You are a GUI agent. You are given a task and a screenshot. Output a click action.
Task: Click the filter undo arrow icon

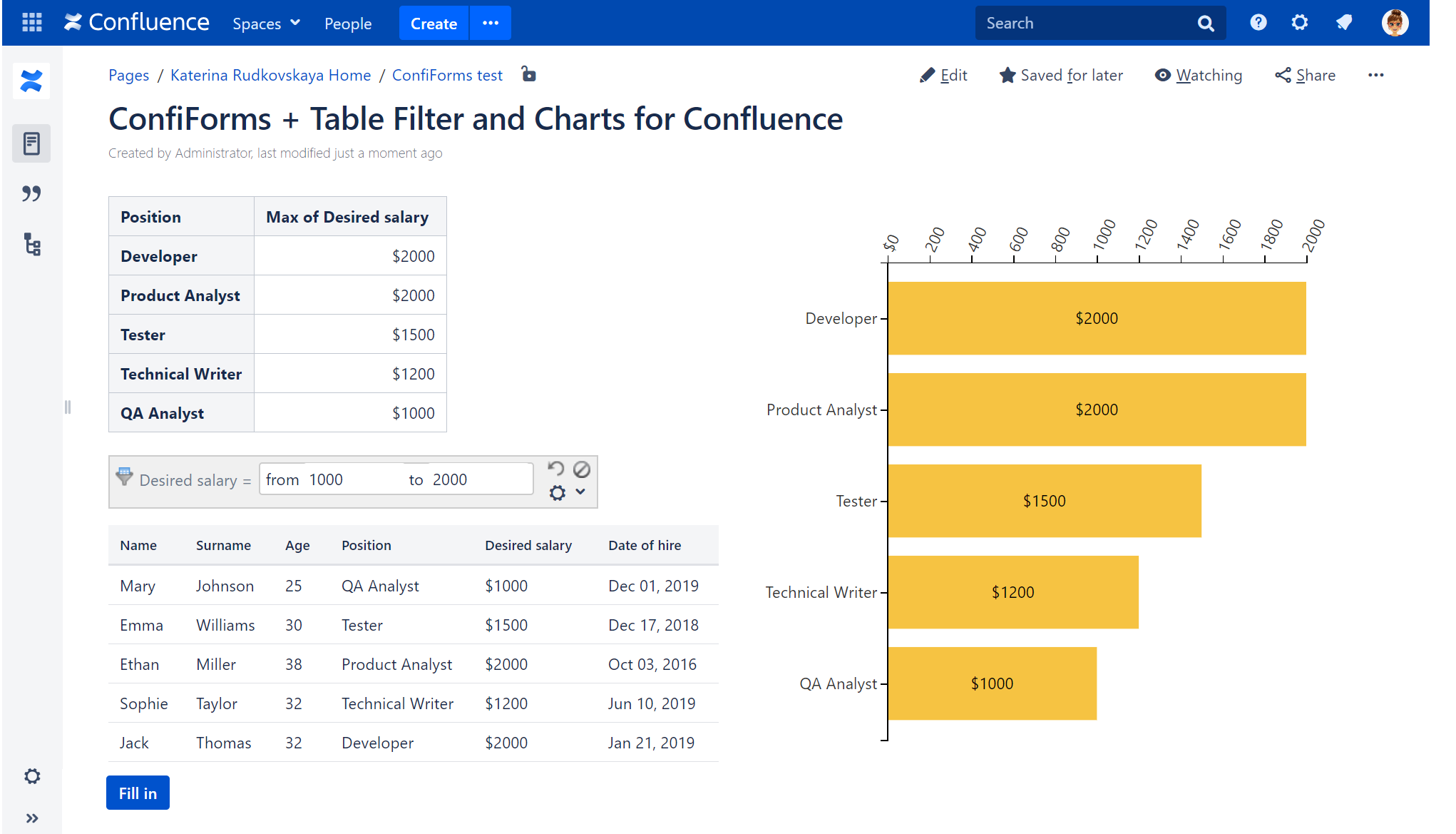[x=556, y=469]
